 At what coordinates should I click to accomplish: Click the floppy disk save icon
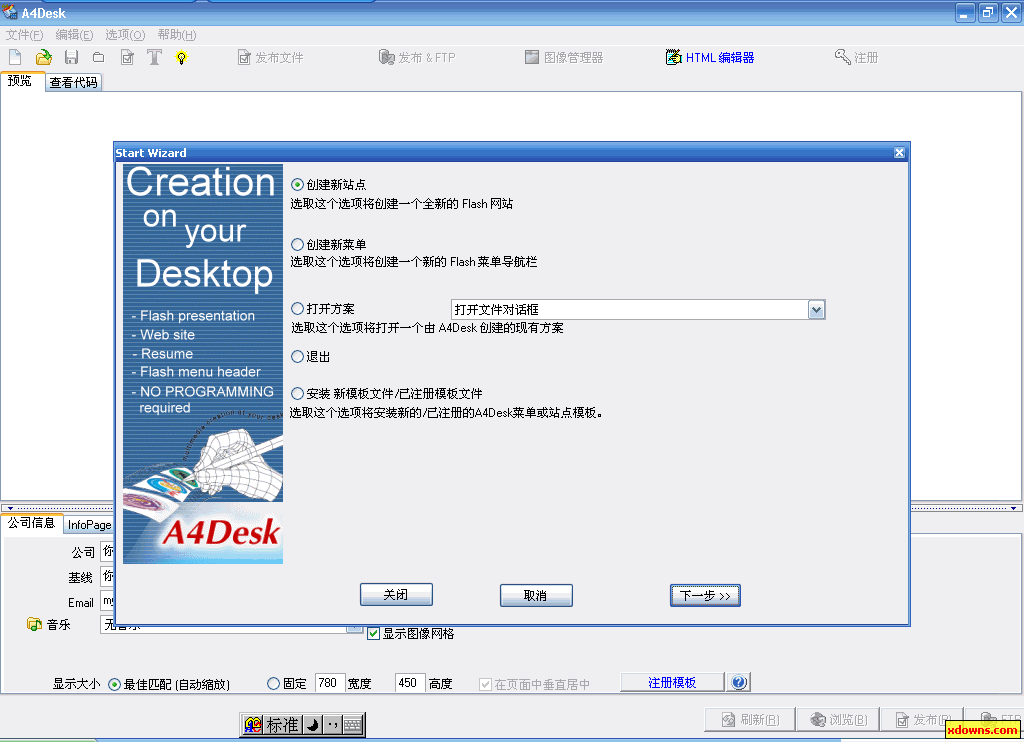click(x=71, y=57)
